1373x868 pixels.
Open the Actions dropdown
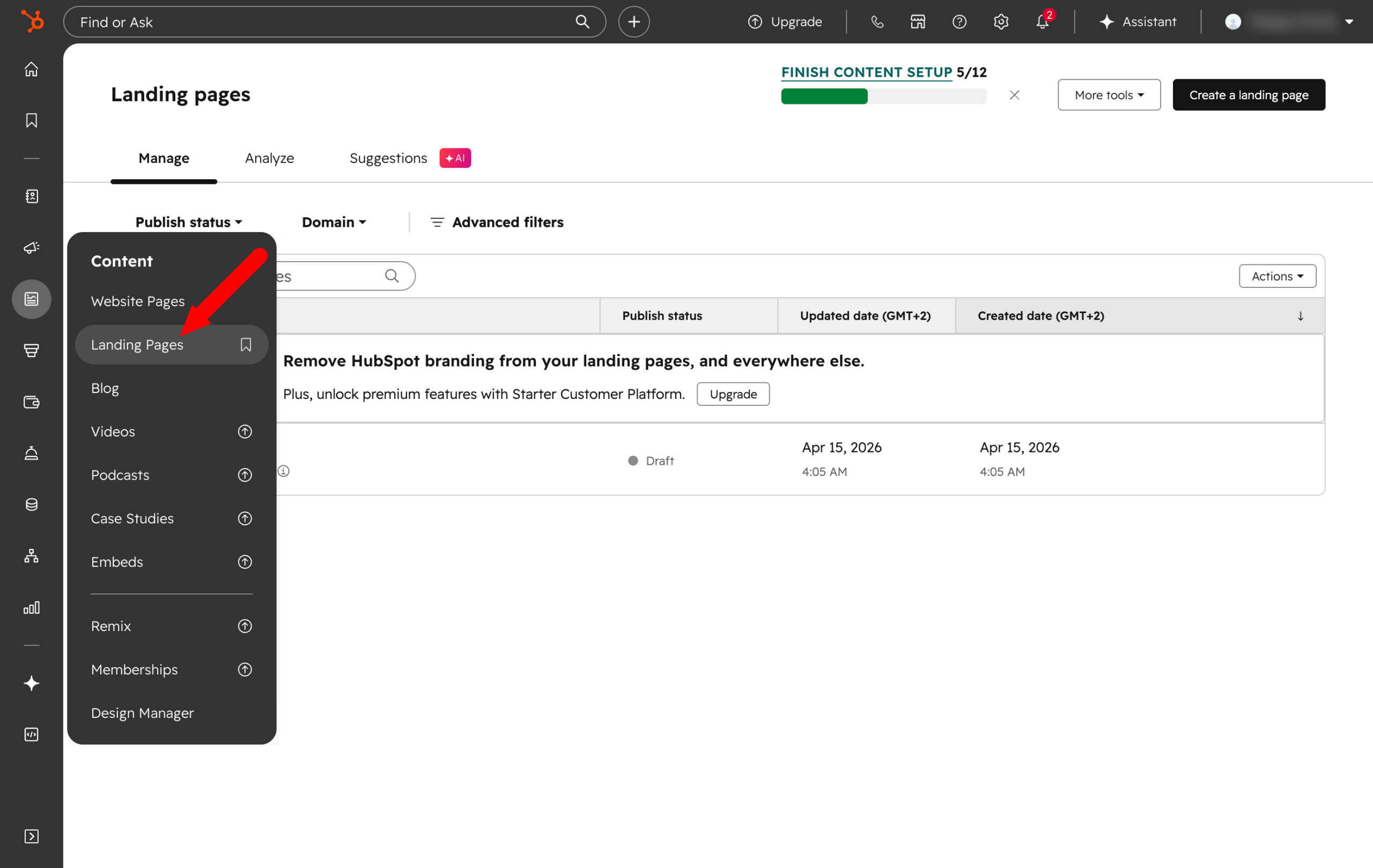click(x=1277, y=276)
